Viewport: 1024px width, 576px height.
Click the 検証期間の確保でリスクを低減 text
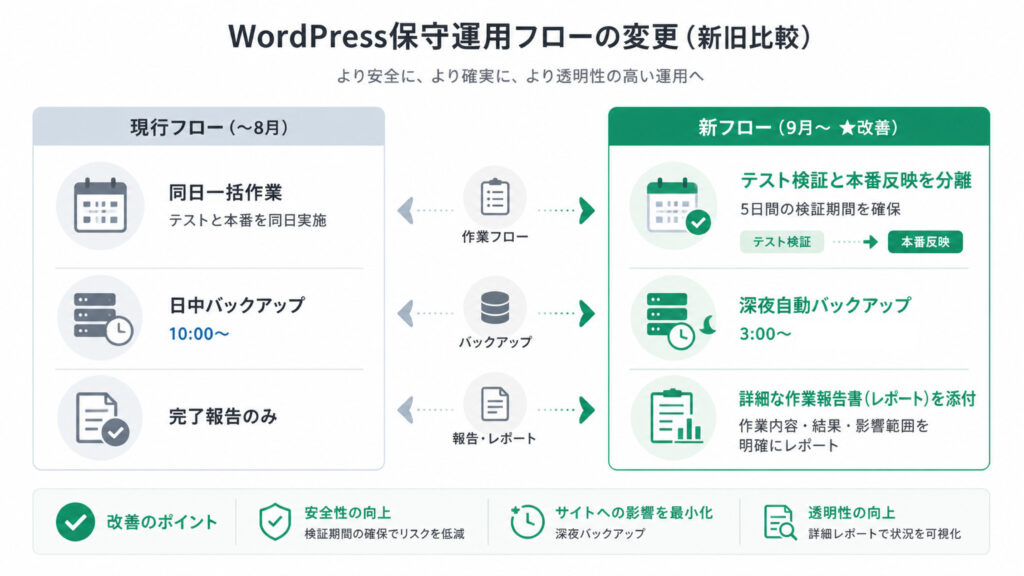pyautogui.click(x=384, y=534)
